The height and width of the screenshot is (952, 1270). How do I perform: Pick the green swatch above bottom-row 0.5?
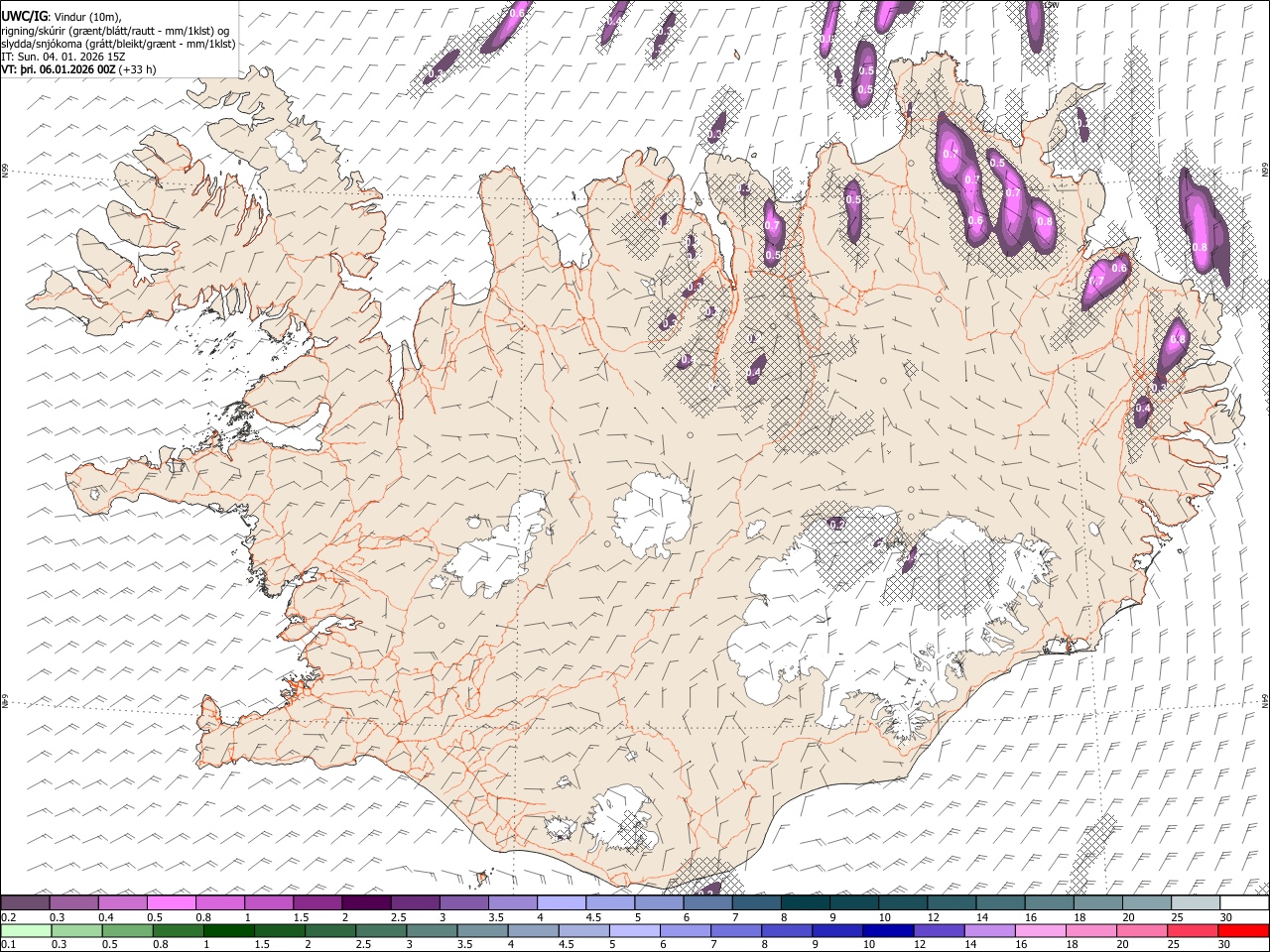coord(127,930)
